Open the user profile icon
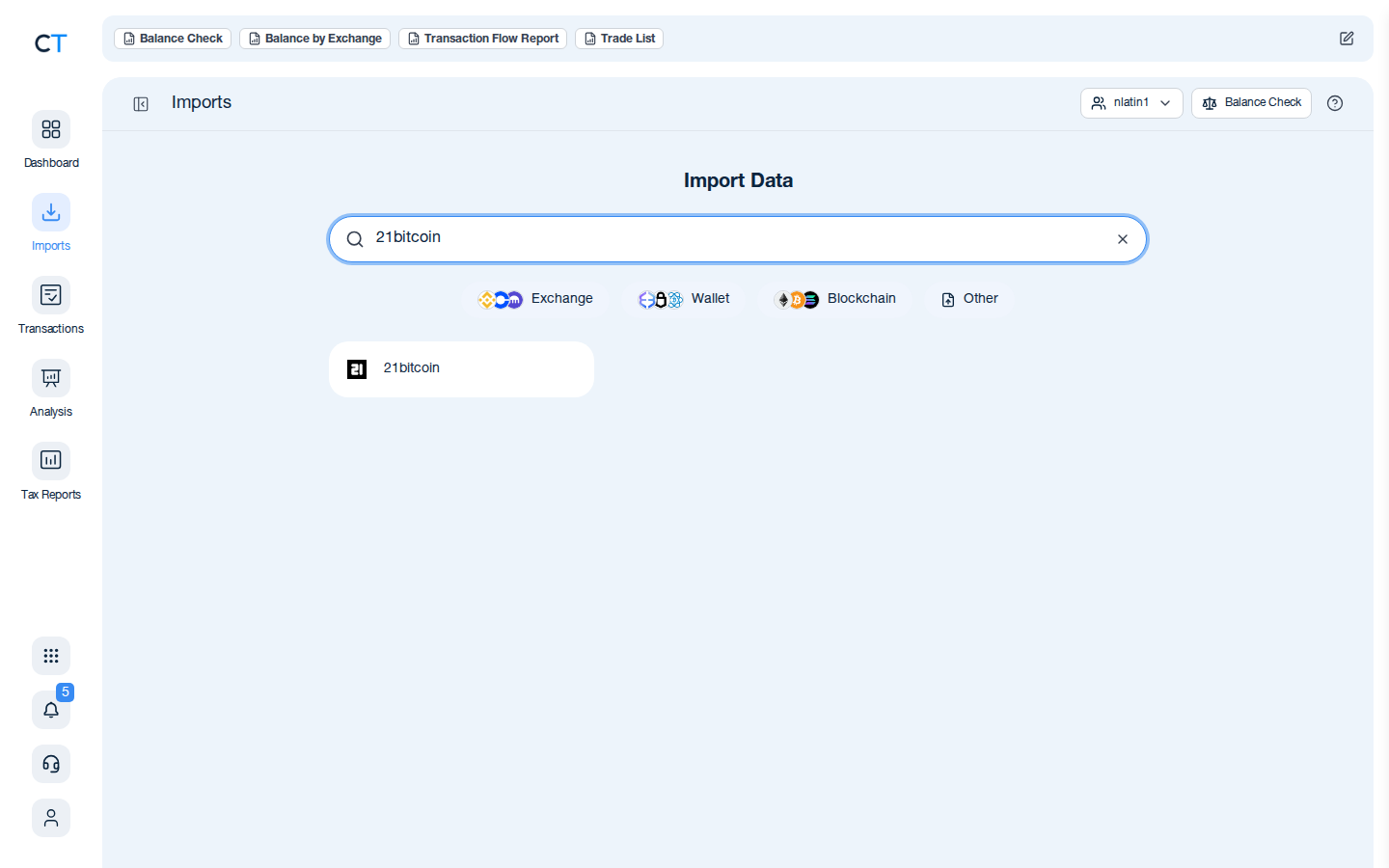Viewport: 1389px width, 868px height. click(51, 818)
